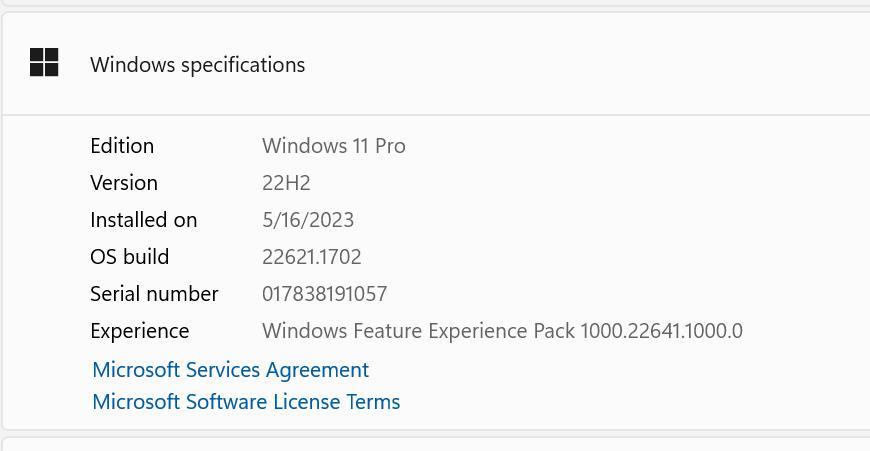This screenshot has height=451, width=870.
Task: Click the OS build label
Action: pyautogui.click(x=129, y=257)
